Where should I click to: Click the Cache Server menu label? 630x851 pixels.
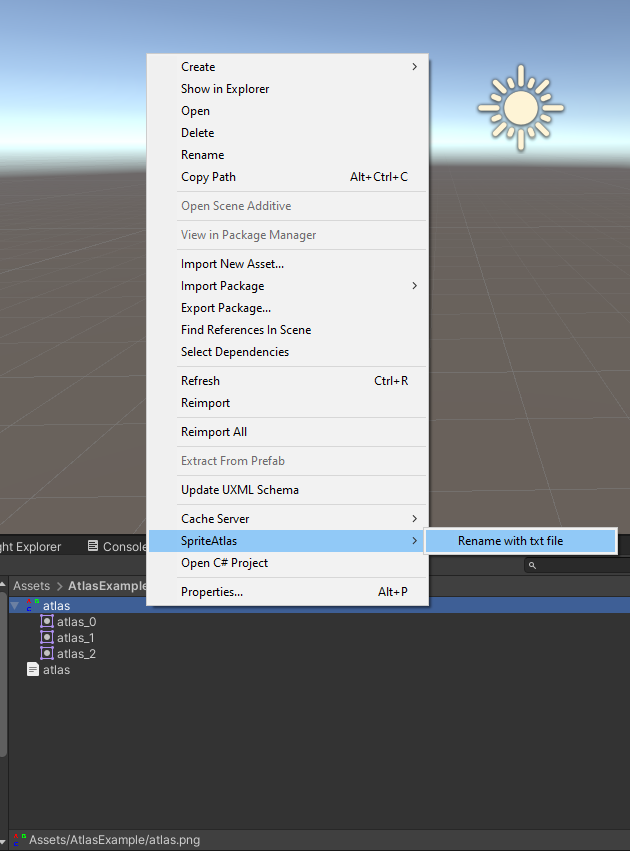[x=215, y=519]
